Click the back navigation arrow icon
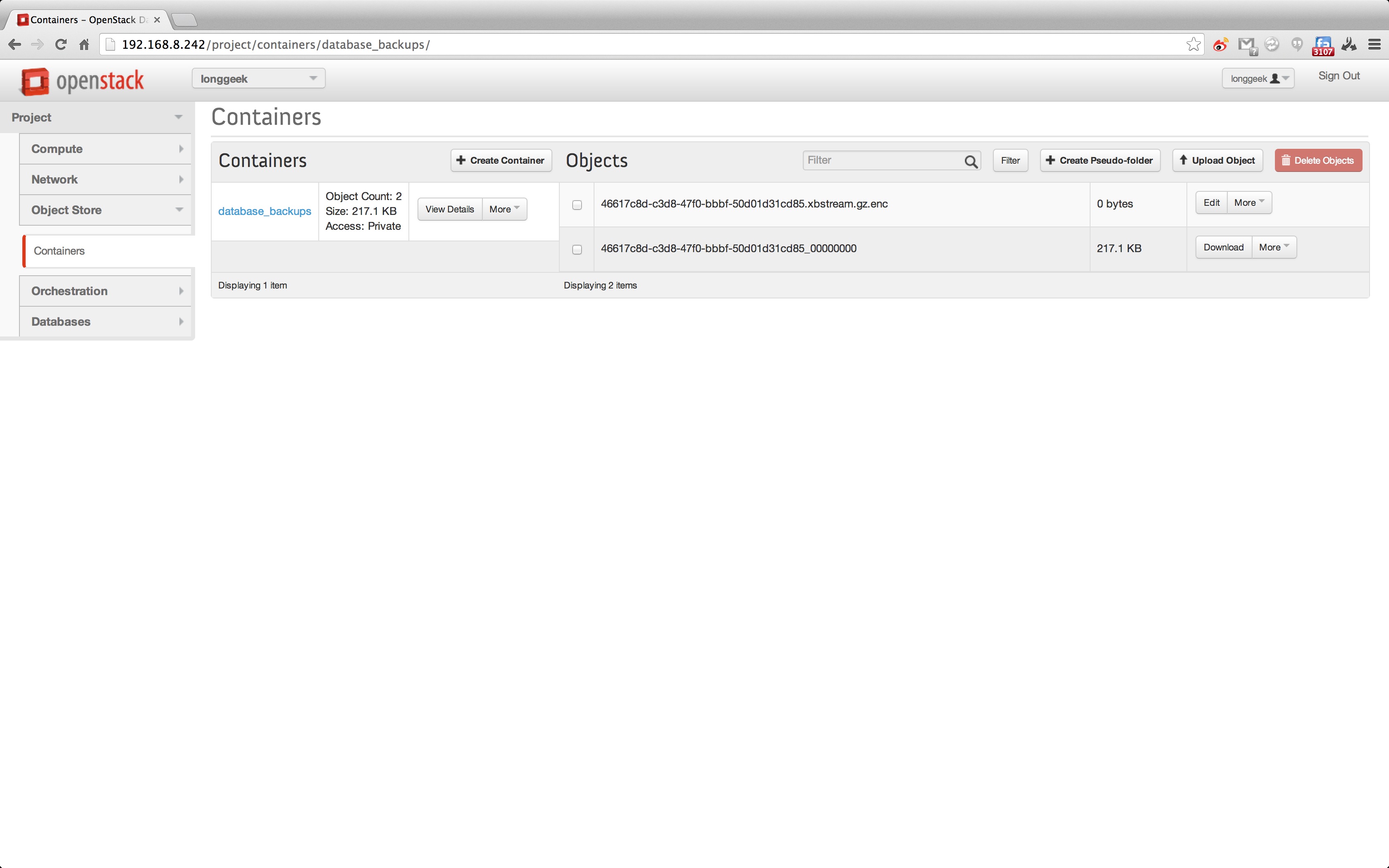Viewport: 1389px width, 868px height. pos(14,44)
